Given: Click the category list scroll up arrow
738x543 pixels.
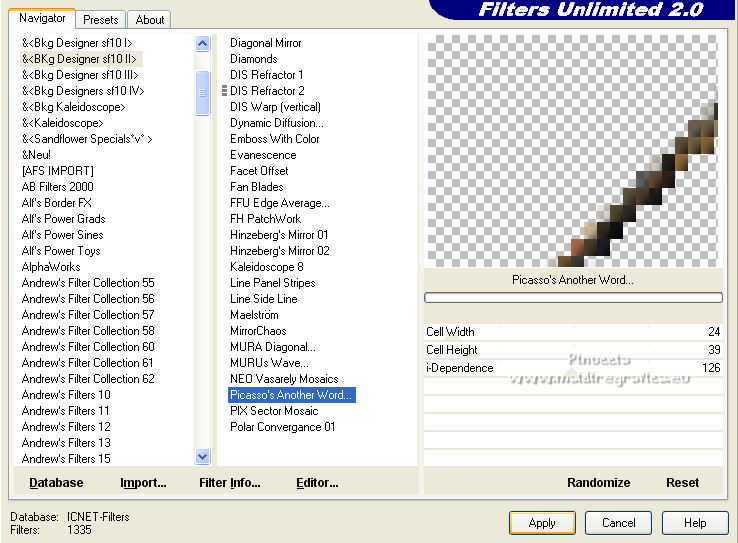Looking at the screenshot, I should 202,44.
